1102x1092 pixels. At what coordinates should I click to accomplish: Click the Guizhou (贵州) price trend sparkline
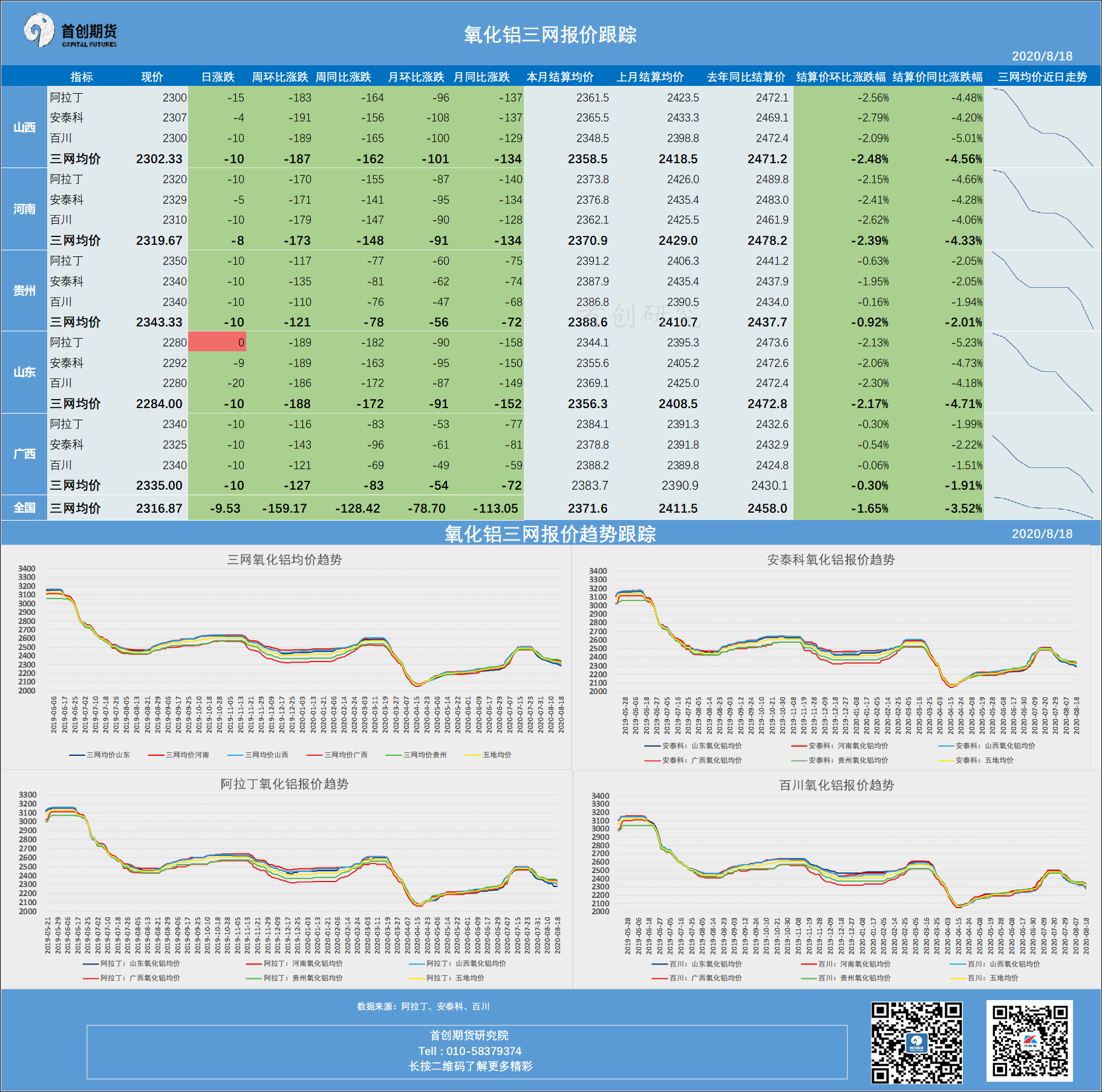point(1042,290)
